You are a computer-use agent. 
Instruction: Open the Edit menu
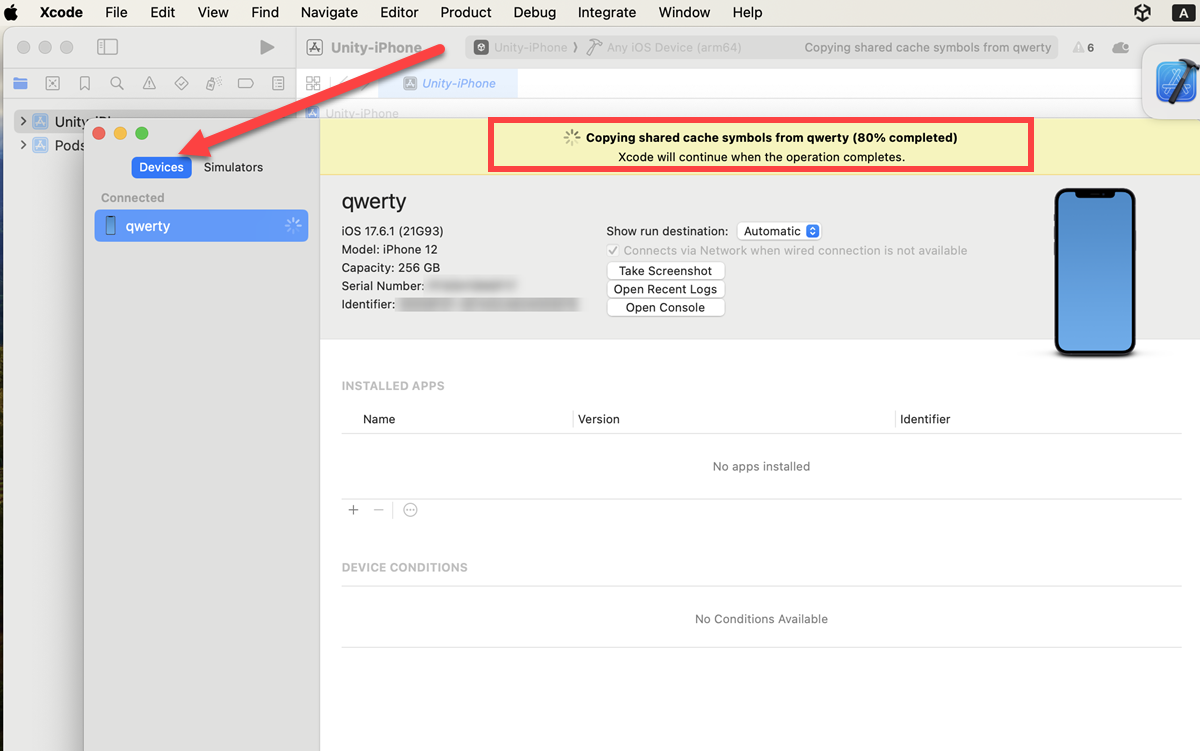(163, 12)
